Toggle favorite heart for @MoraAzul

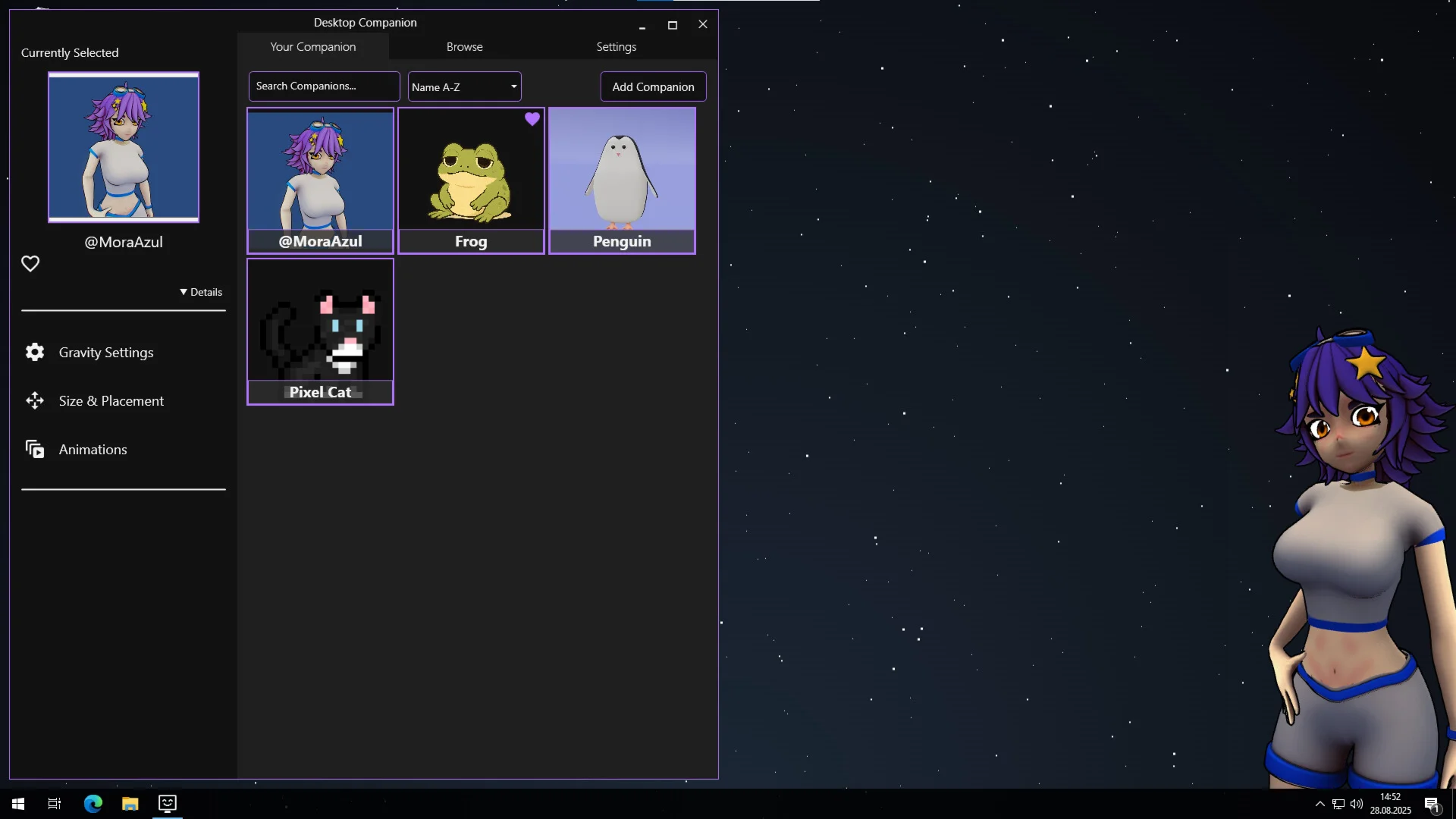click(x=30, y=264)
